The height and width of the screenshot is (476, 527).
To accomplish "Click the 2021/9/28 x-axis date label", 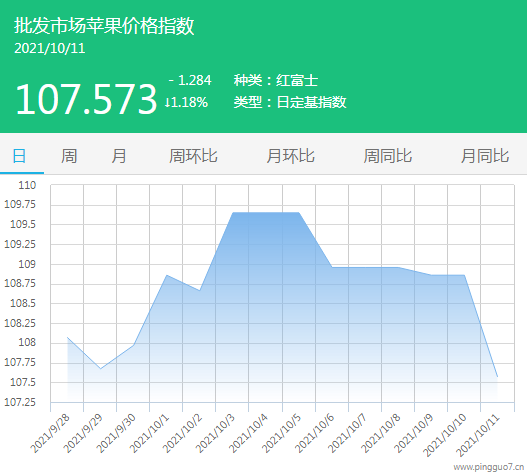I will (50, 434).
